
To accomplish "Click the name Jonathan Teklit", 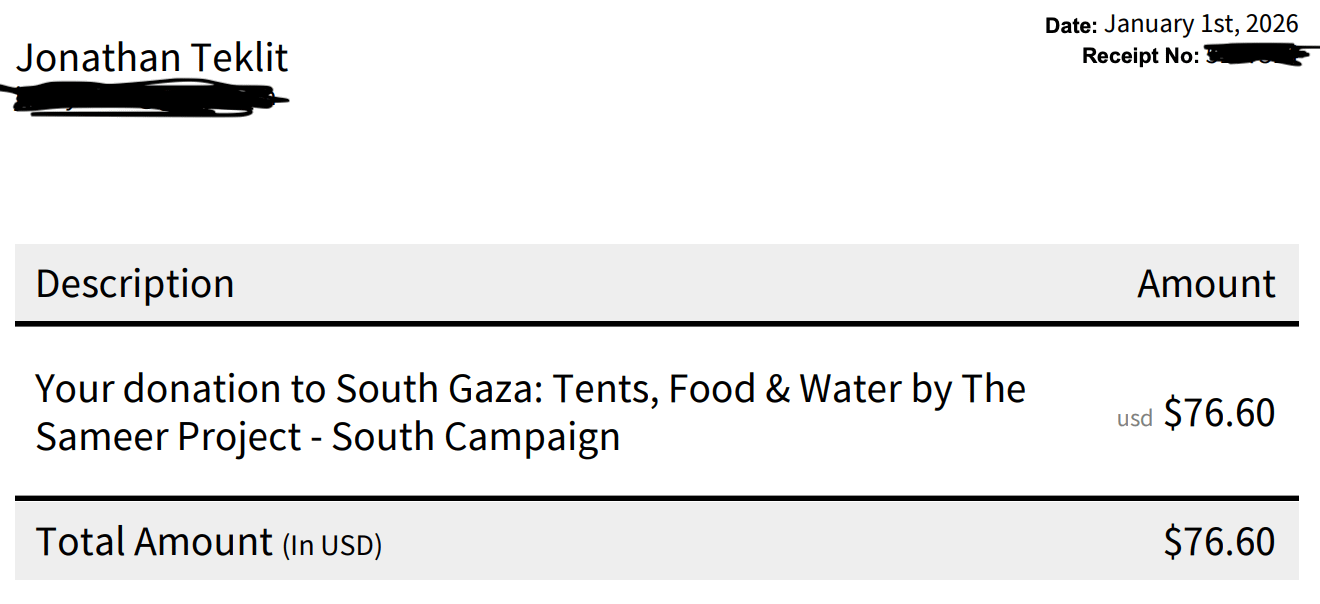I will click(x=152, y=58).
